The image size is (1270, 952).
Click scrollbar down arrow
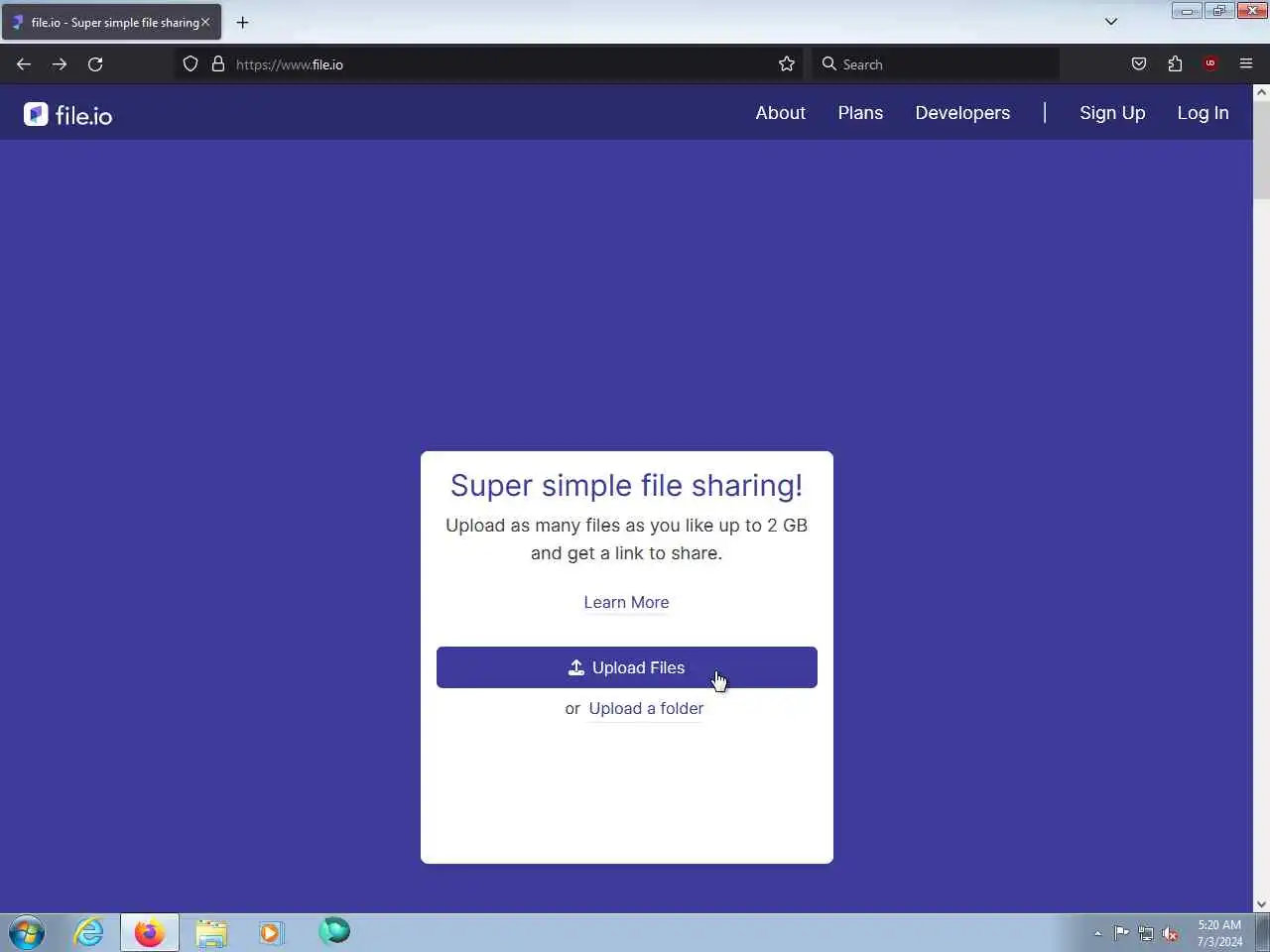coord(1261,904)
